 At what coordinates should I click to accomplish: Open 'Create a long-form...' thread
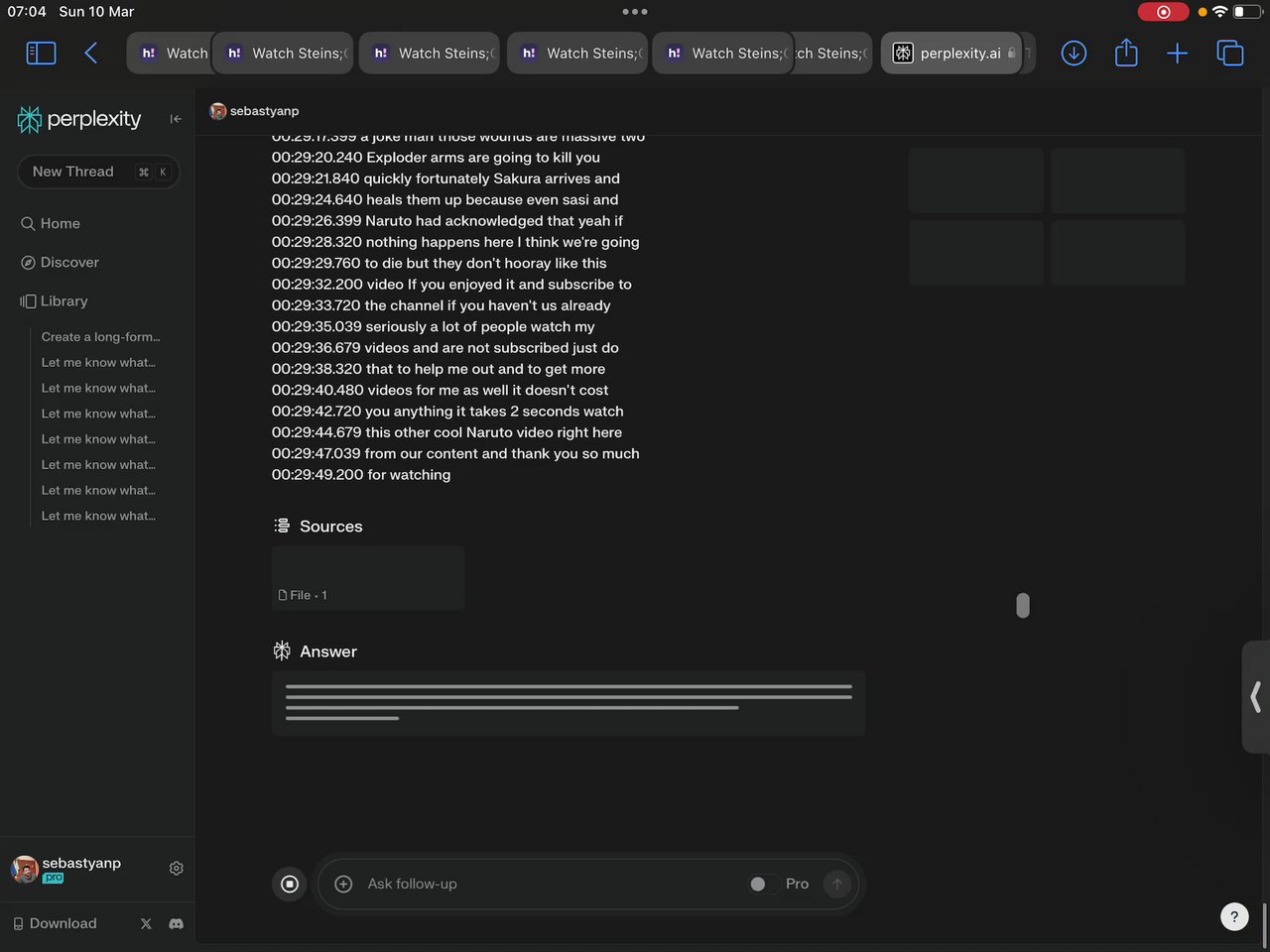100,337
